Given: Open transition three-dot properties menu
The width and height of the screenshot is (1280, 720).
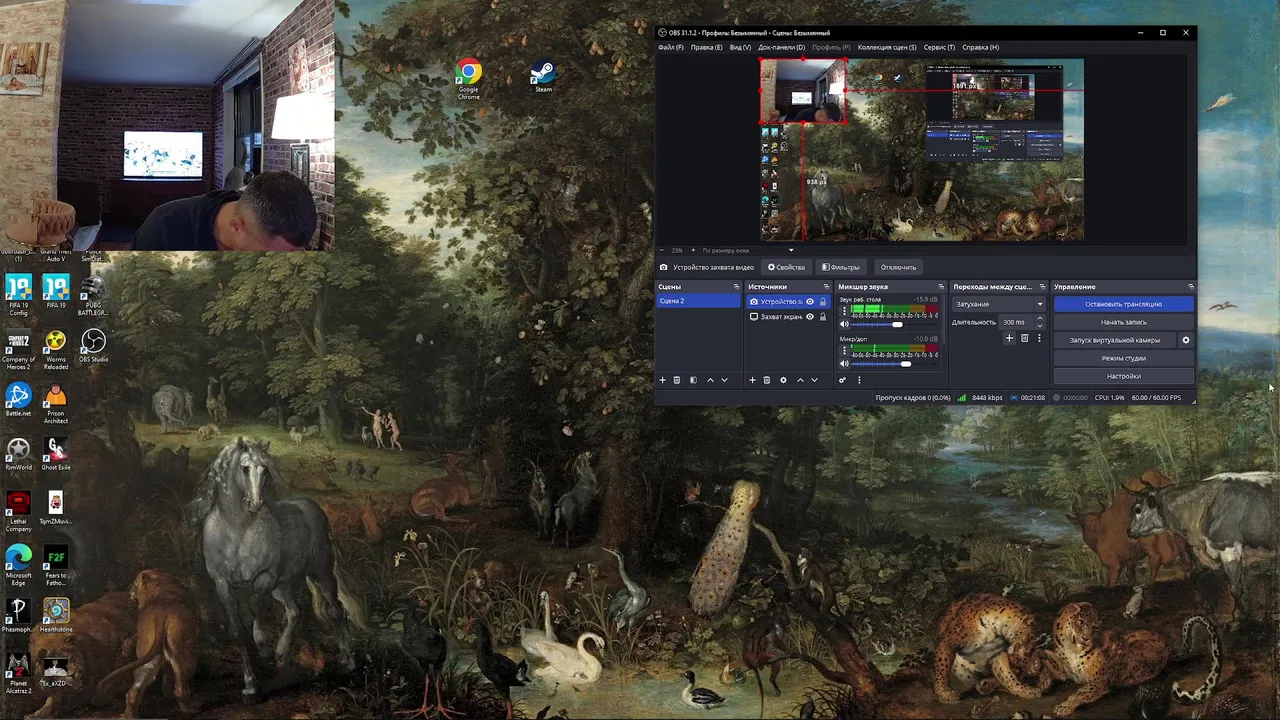Looking at the screenshot, I should point(1039,338).
